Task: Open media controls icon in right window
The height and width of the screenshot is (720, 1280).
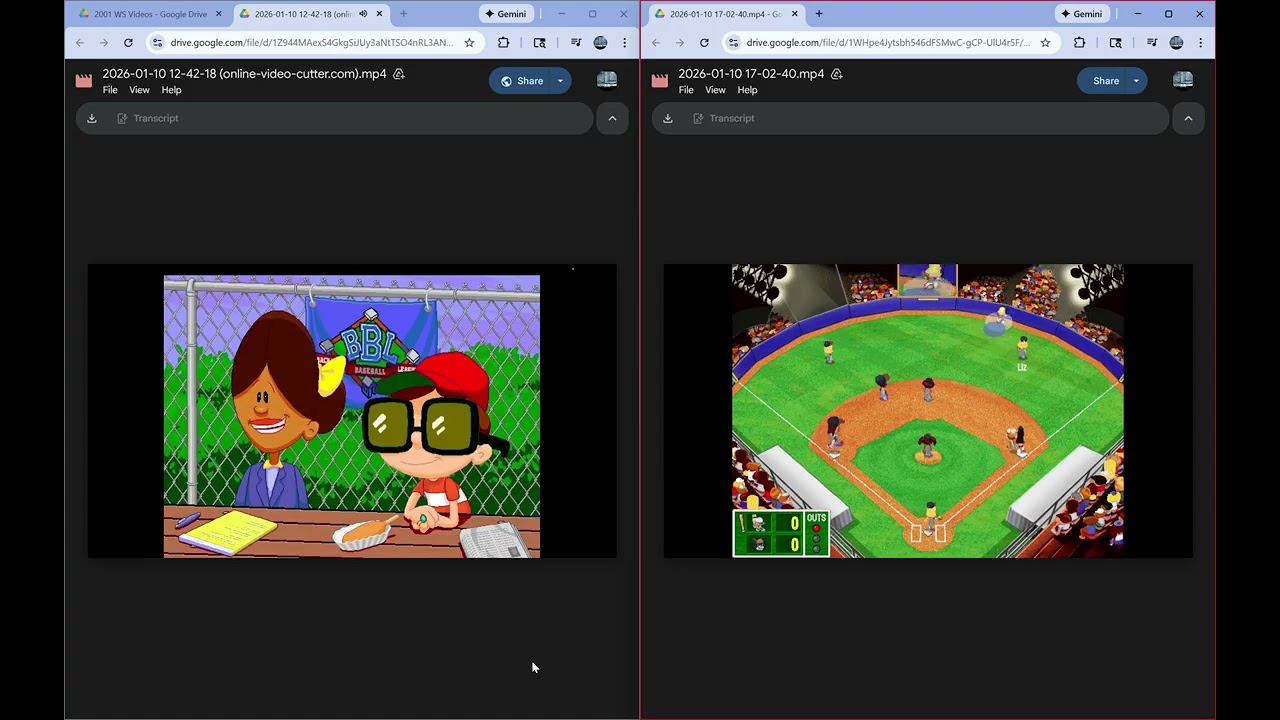Action: coord(1152,43)
